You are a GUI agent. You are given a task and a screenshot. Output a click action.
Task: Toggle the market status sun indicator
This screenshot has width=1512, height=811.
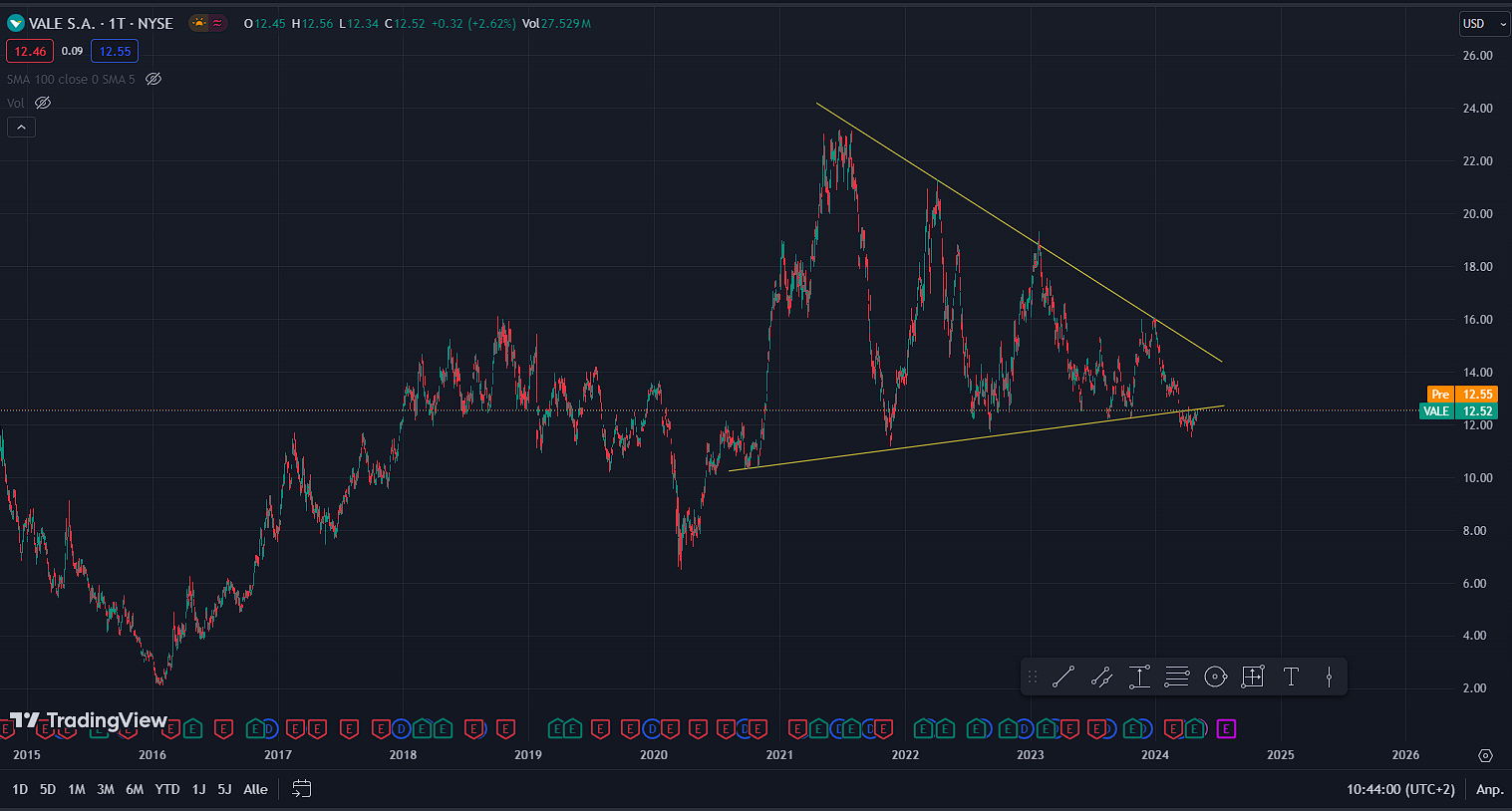coord(199,23)
